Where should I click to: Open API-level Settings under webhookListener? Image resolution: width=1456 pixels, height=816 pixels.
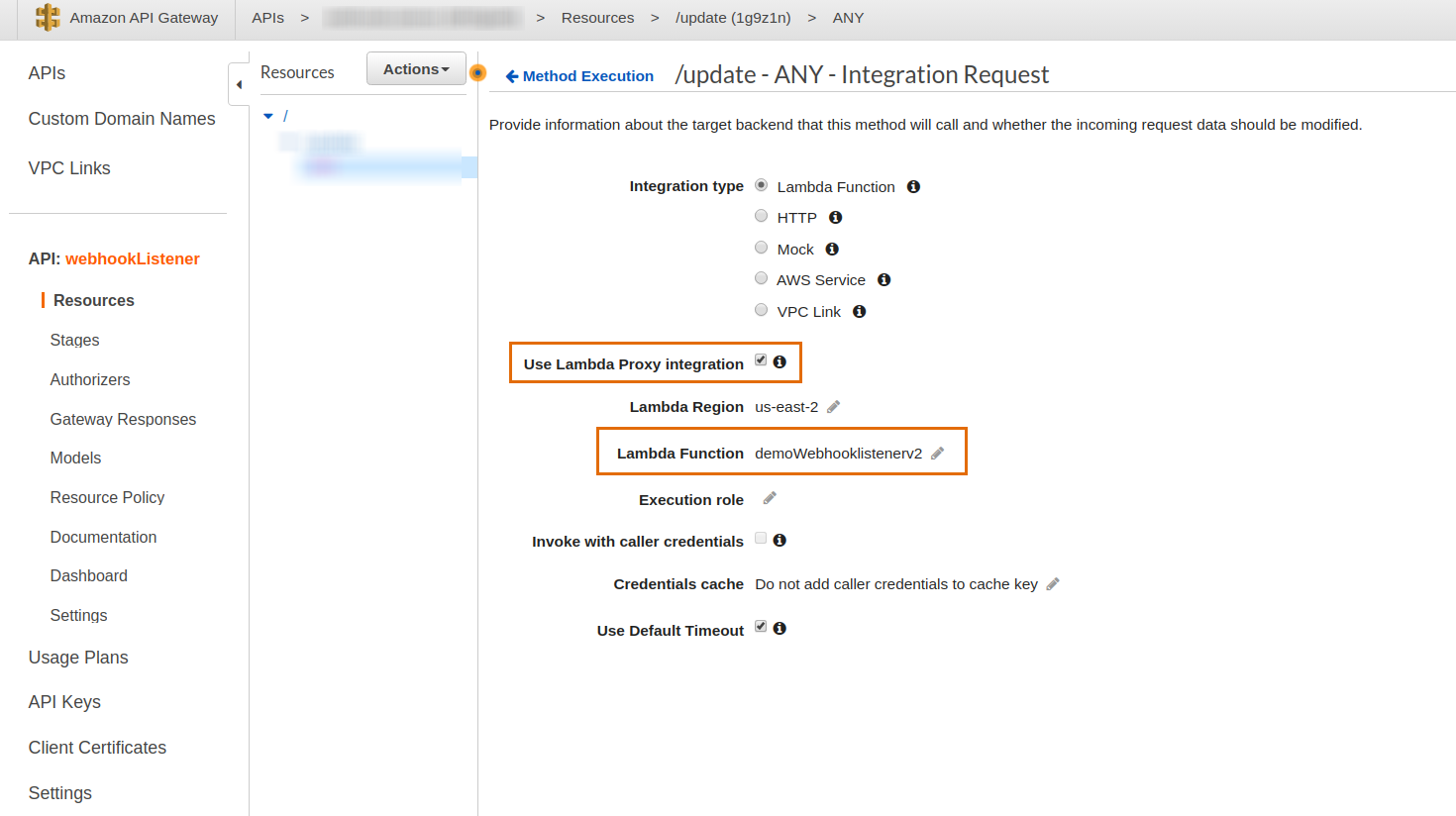(78, 615)
